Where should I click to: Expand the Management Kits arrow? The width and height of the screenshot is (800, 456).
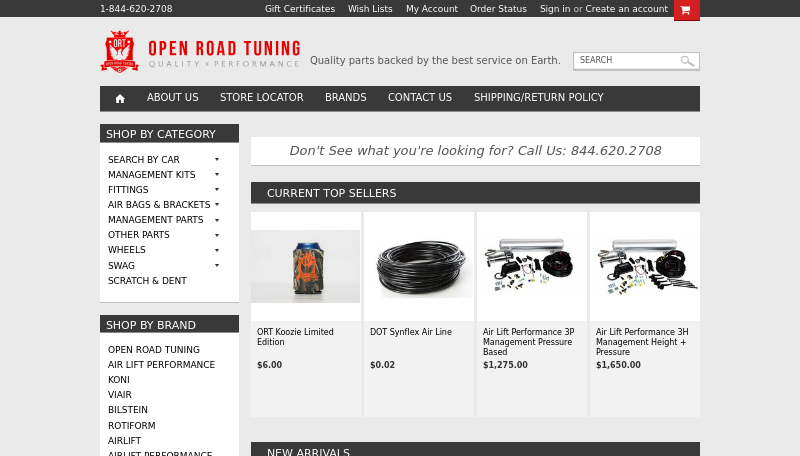pyautogui.click(x=217, y=174)
